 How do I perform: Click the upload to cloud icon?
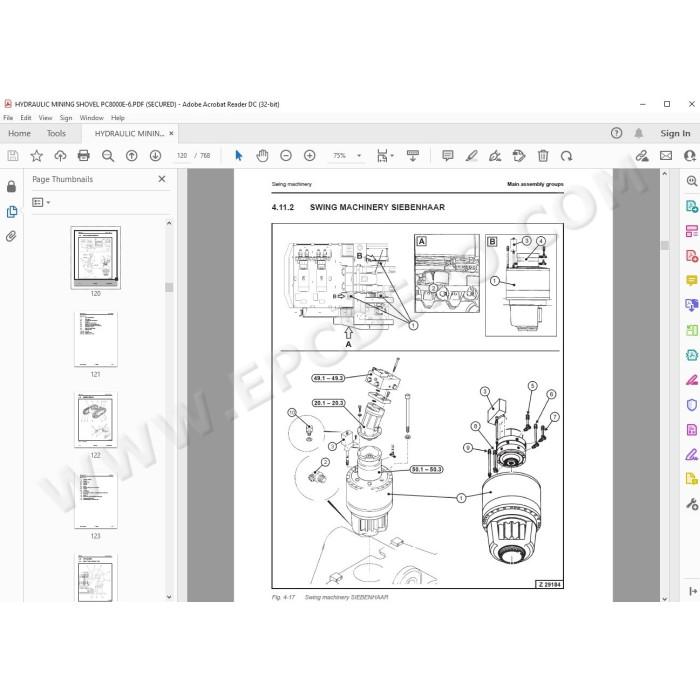click(x=60, y=156)
